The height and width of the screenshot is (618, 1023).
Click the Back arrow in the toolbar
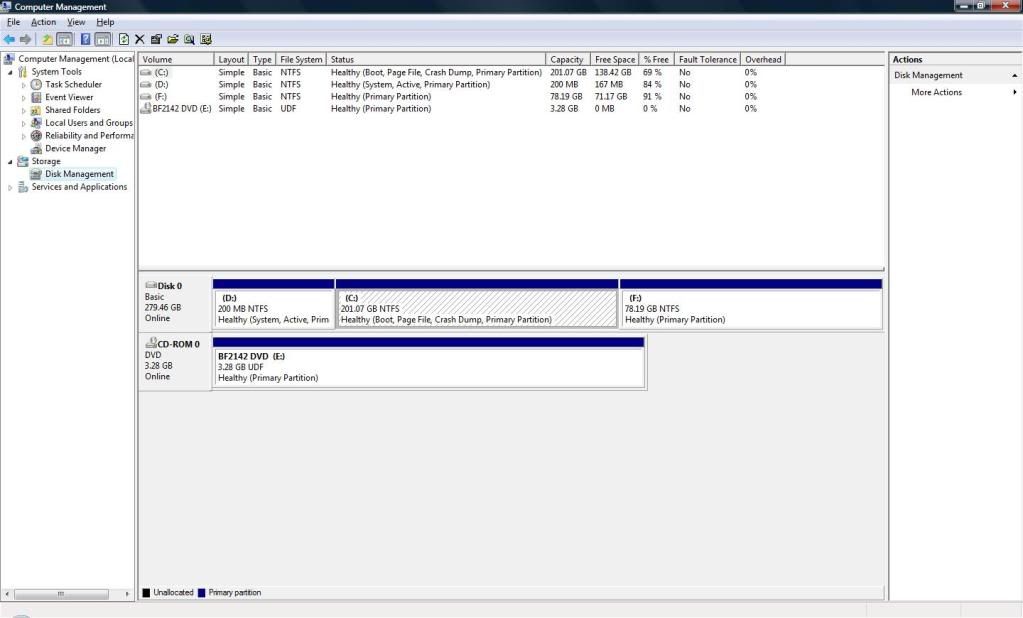pyautogui.click(x=9, y=39)
